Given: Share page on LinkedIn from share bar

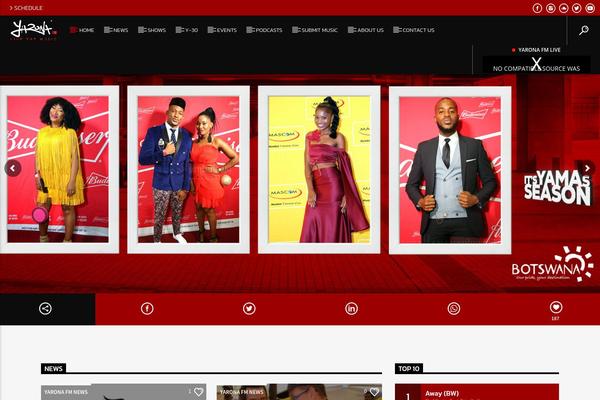Looking at the screenshot, I should (x=351, y=309).
